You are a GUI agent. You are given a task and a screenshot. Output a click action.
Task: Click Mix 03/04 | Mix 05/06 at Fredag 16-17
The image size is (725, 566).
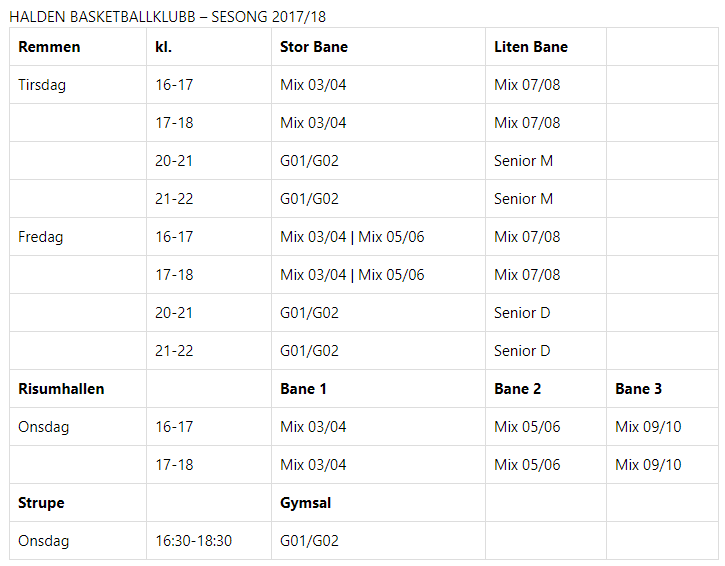point(353,237)
